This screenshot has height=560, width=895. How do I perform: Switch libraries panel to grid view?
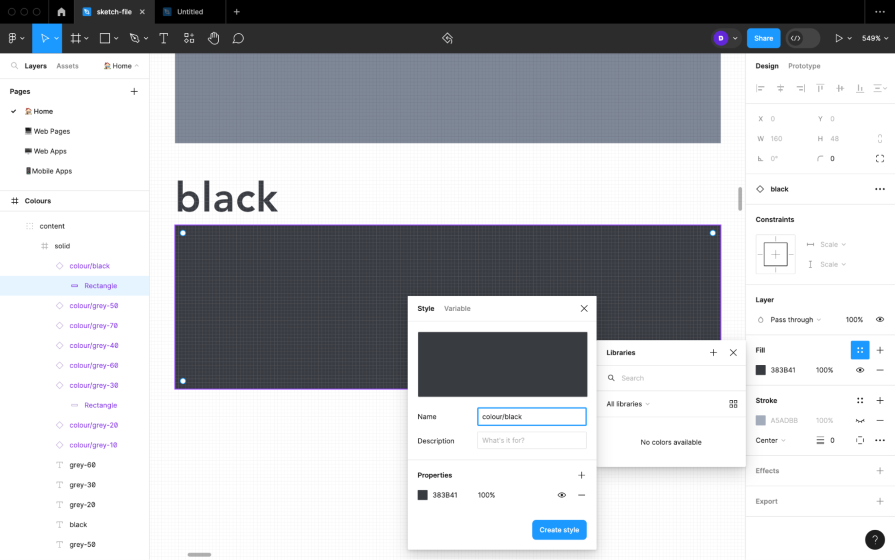point(733,404)
